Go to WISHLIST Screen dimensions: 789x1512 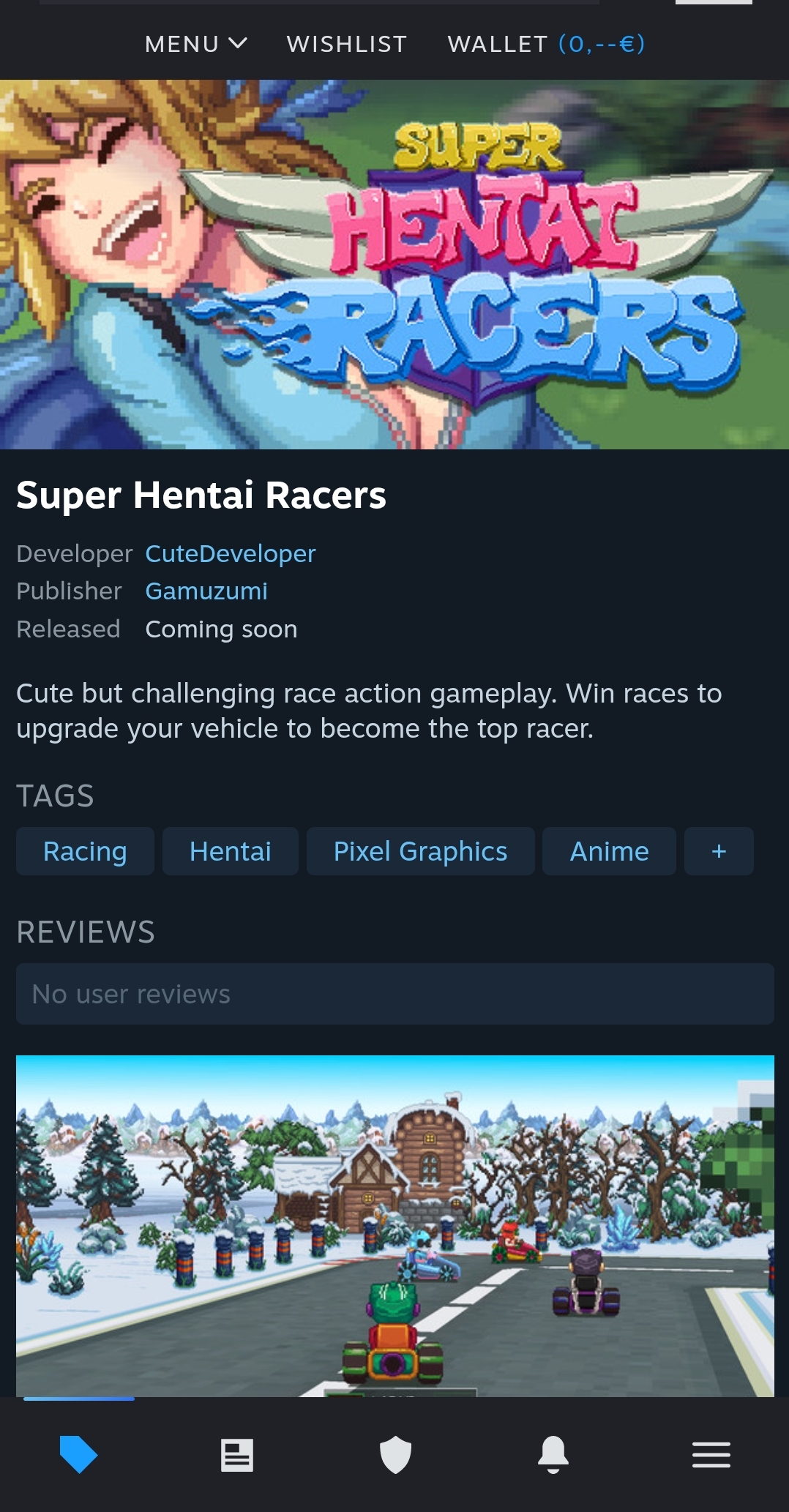coord(347,44)
